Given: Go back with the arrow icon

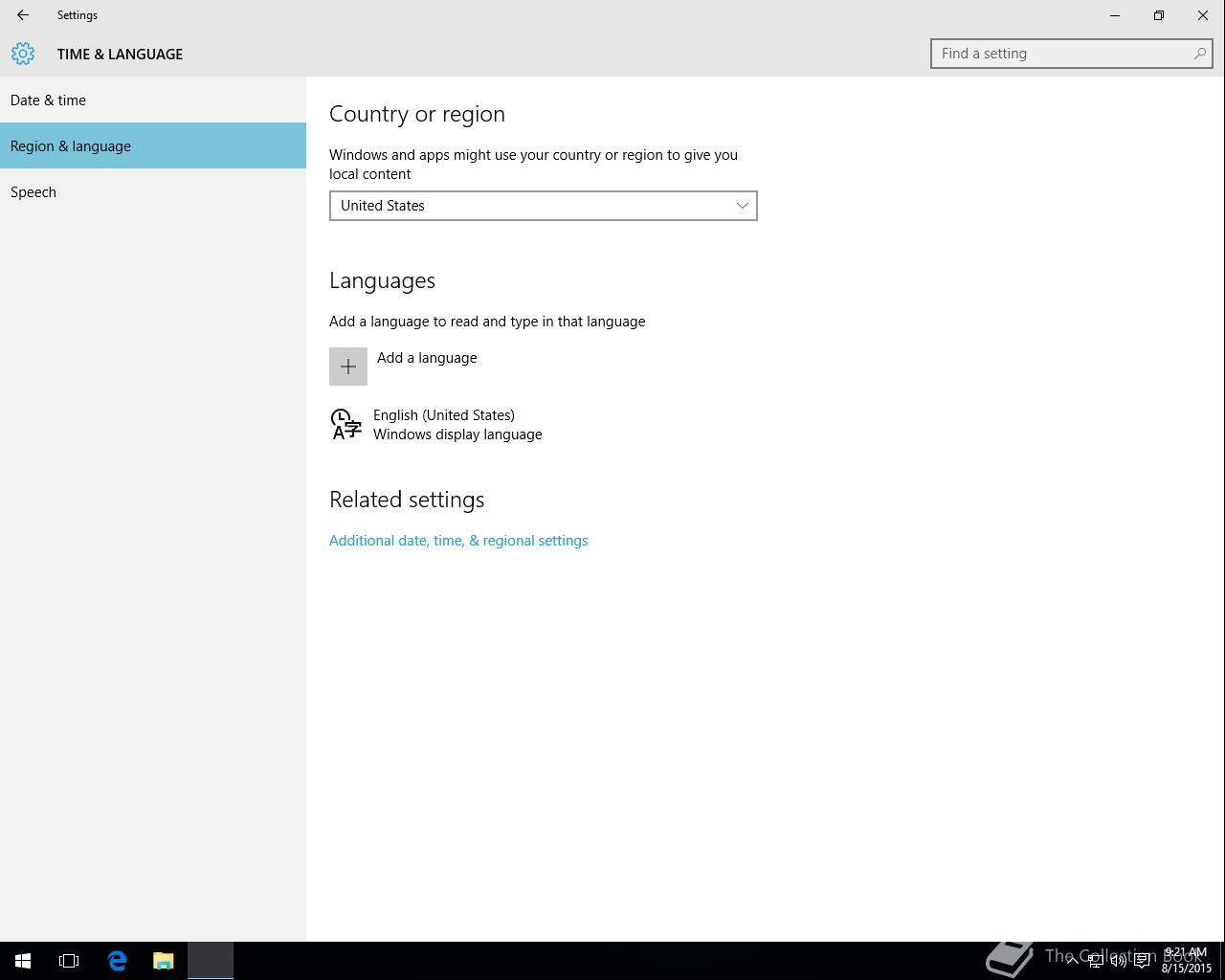Looking at the screenshot, I should point(23,15).
